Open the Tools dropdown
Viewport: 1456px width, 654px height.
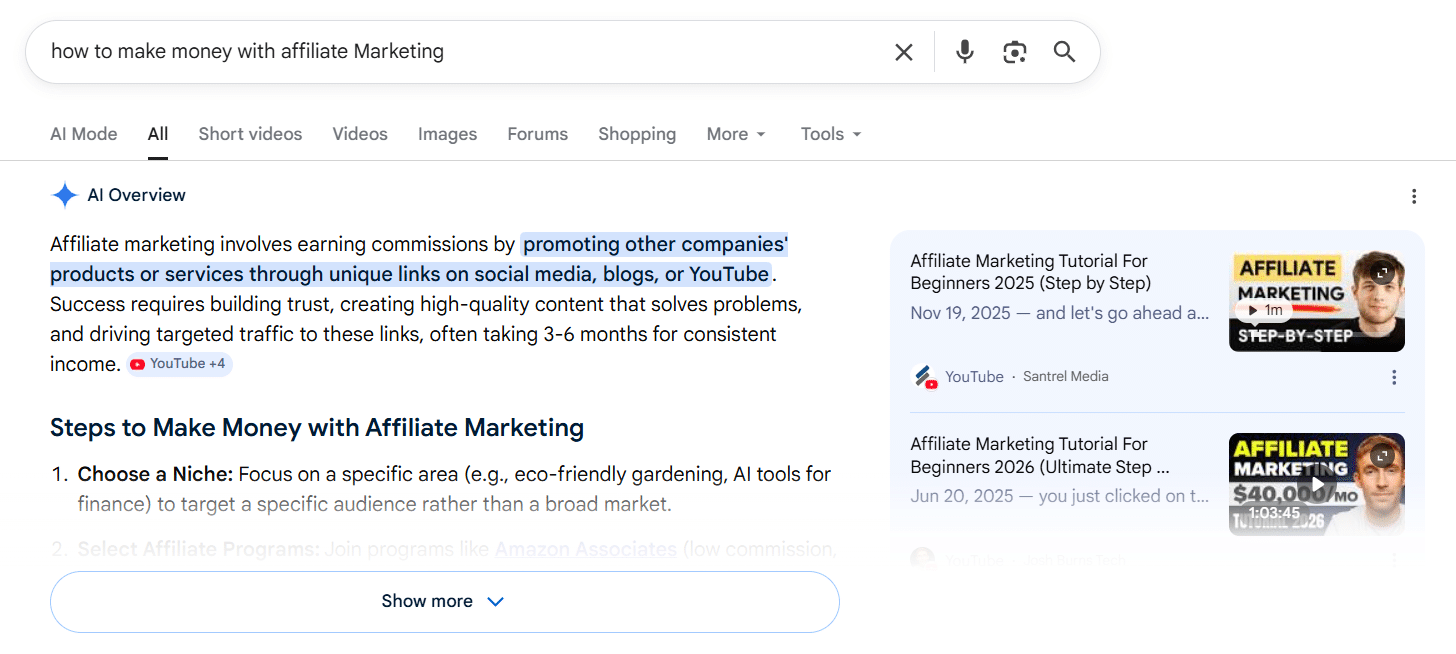click(830, 134)
